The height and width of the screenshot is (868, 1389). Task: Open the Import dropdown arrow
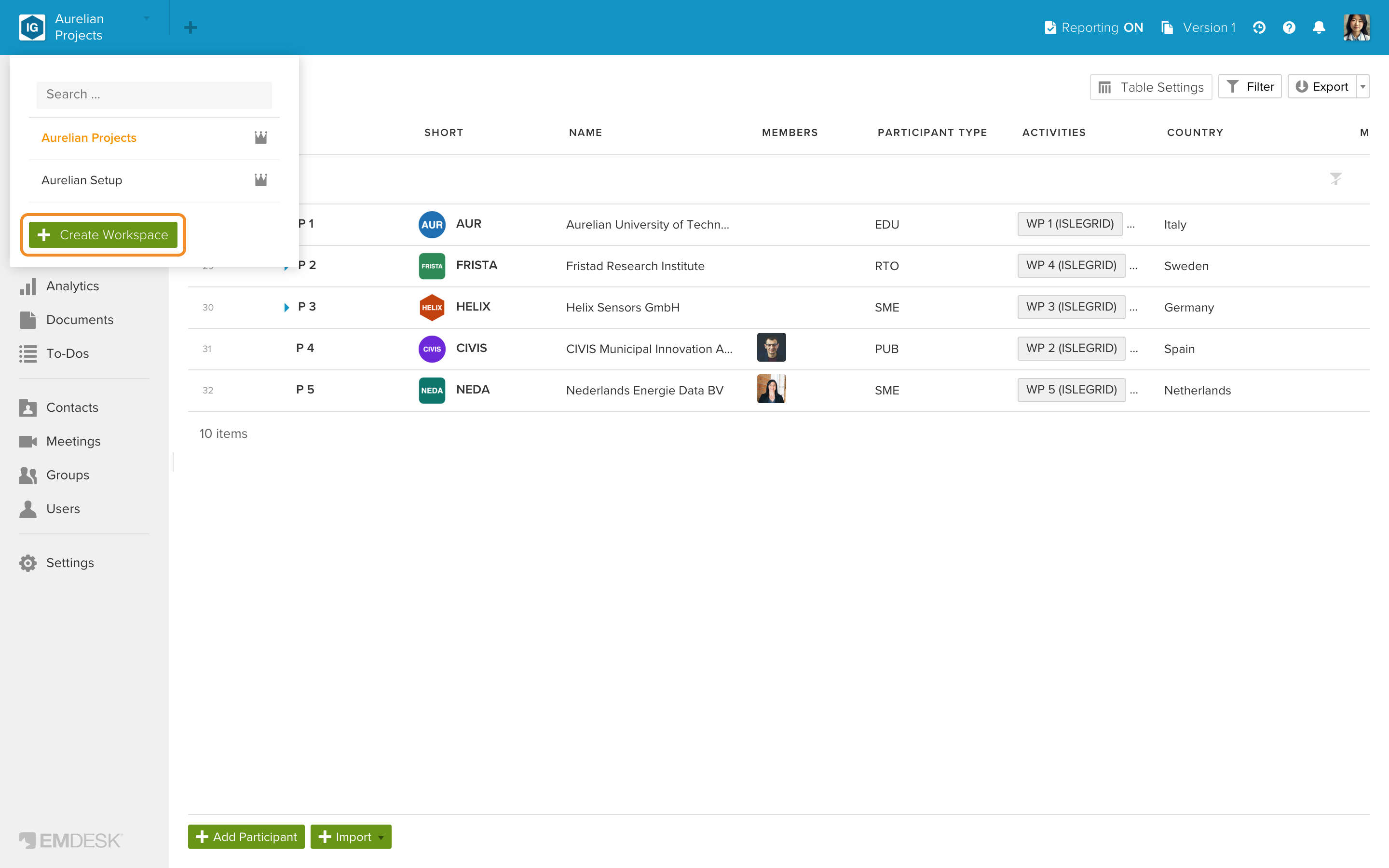tap(381, 837)
